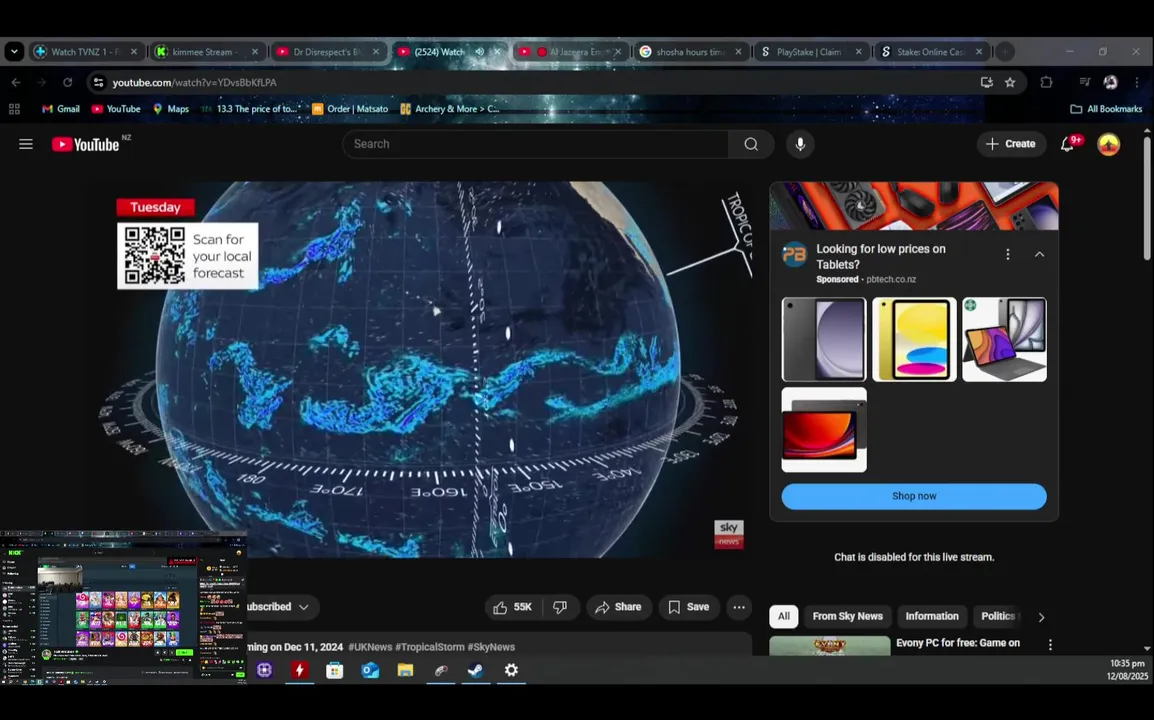Switch to the Watch TVNZ 1 tab

pyautogui.click(x=85, y=52)
